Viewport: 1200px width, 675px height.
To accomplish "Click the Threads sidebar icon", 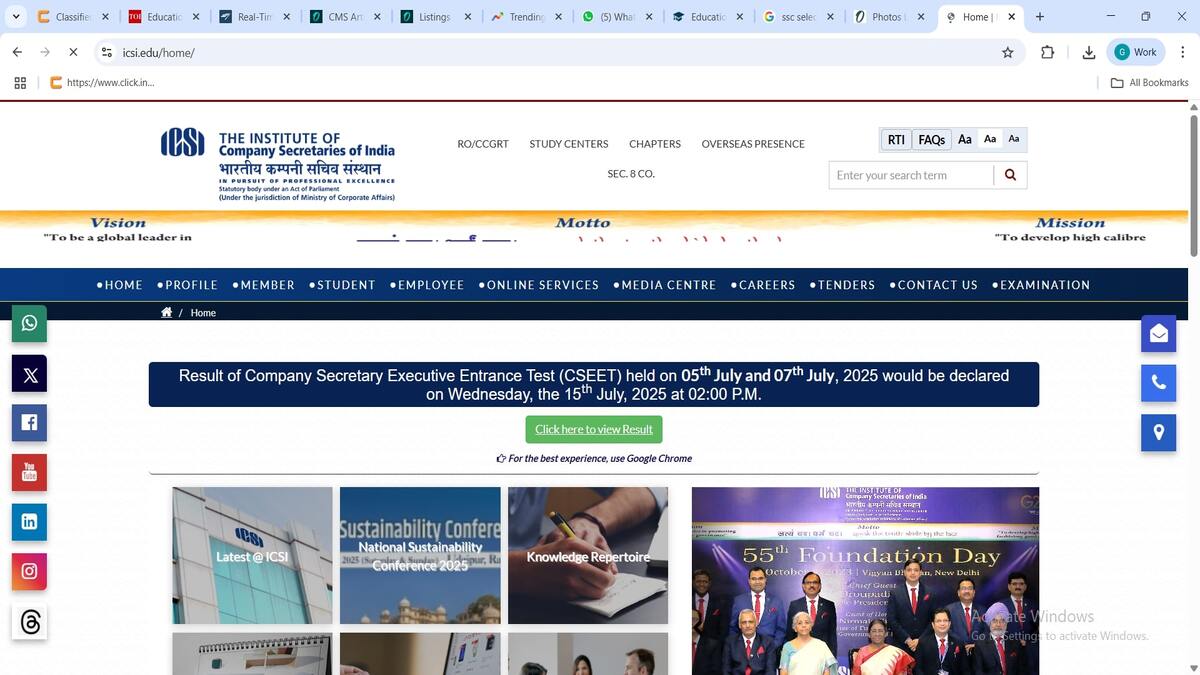I will [x=29, y=622].
